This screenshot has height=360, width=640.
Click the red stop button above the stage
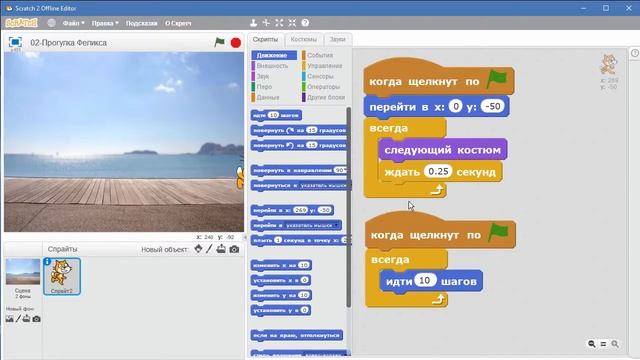236,42
